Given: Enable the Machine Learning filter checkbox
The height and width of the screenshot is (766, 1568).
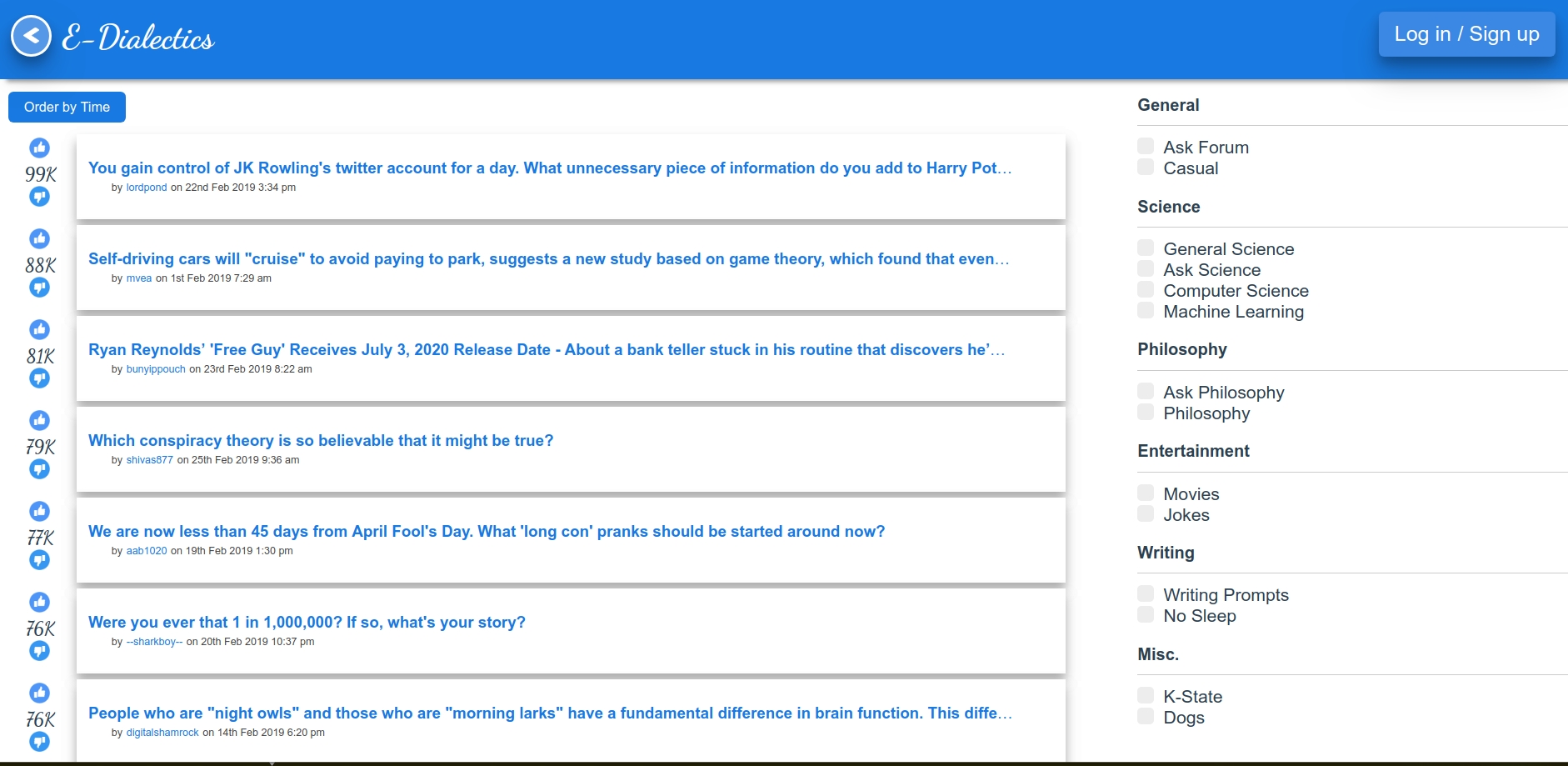Looking at the screenshot, I should click(x=1146, y=310).
